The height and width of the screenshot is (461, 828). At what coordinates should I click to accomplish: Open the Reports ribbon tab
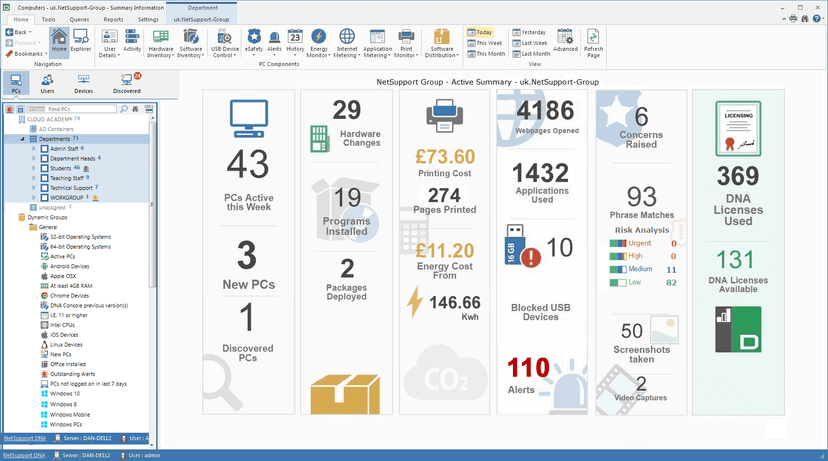(113, 20)
